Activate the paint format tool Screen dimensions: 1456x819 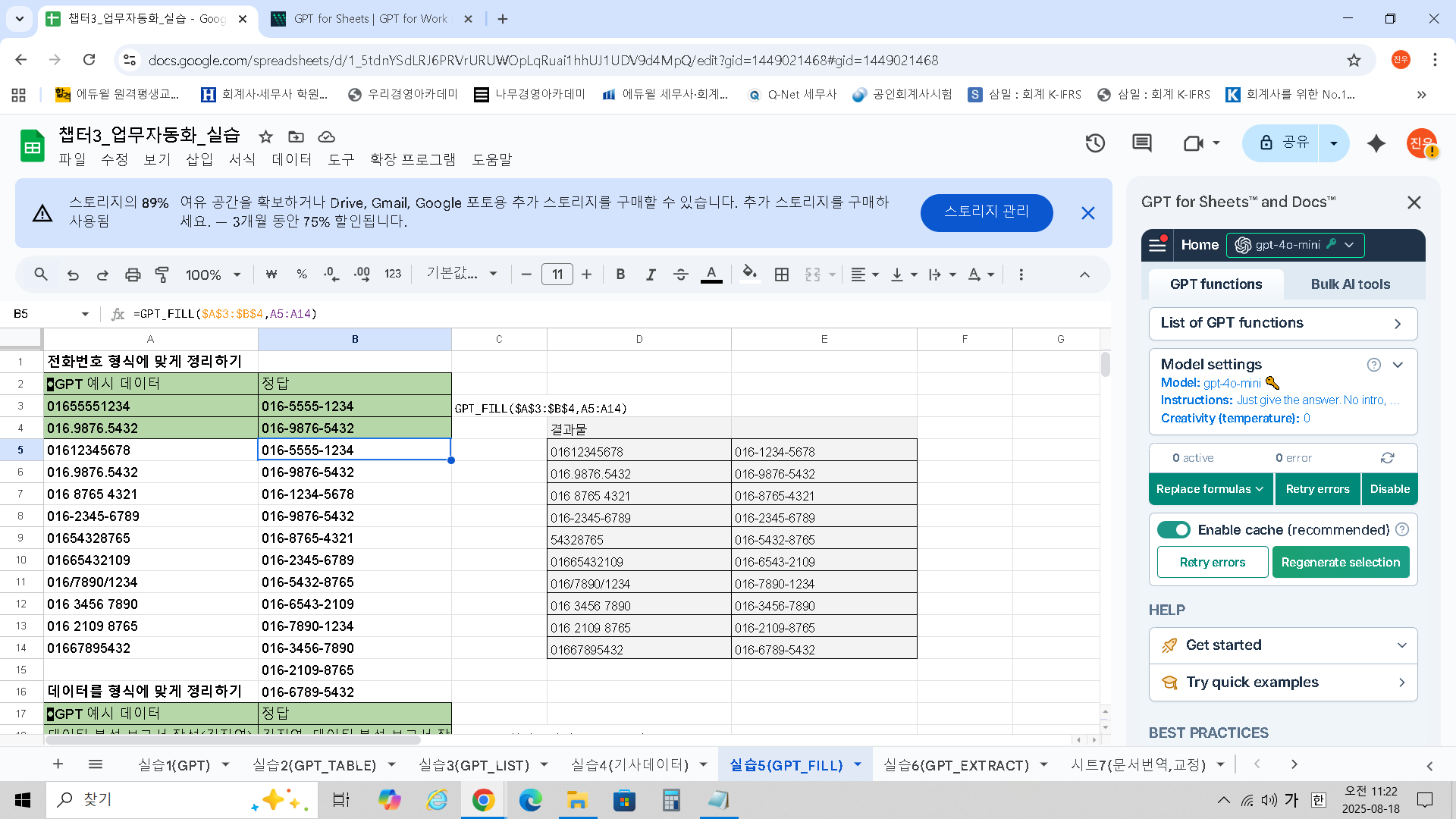(162, 275)
